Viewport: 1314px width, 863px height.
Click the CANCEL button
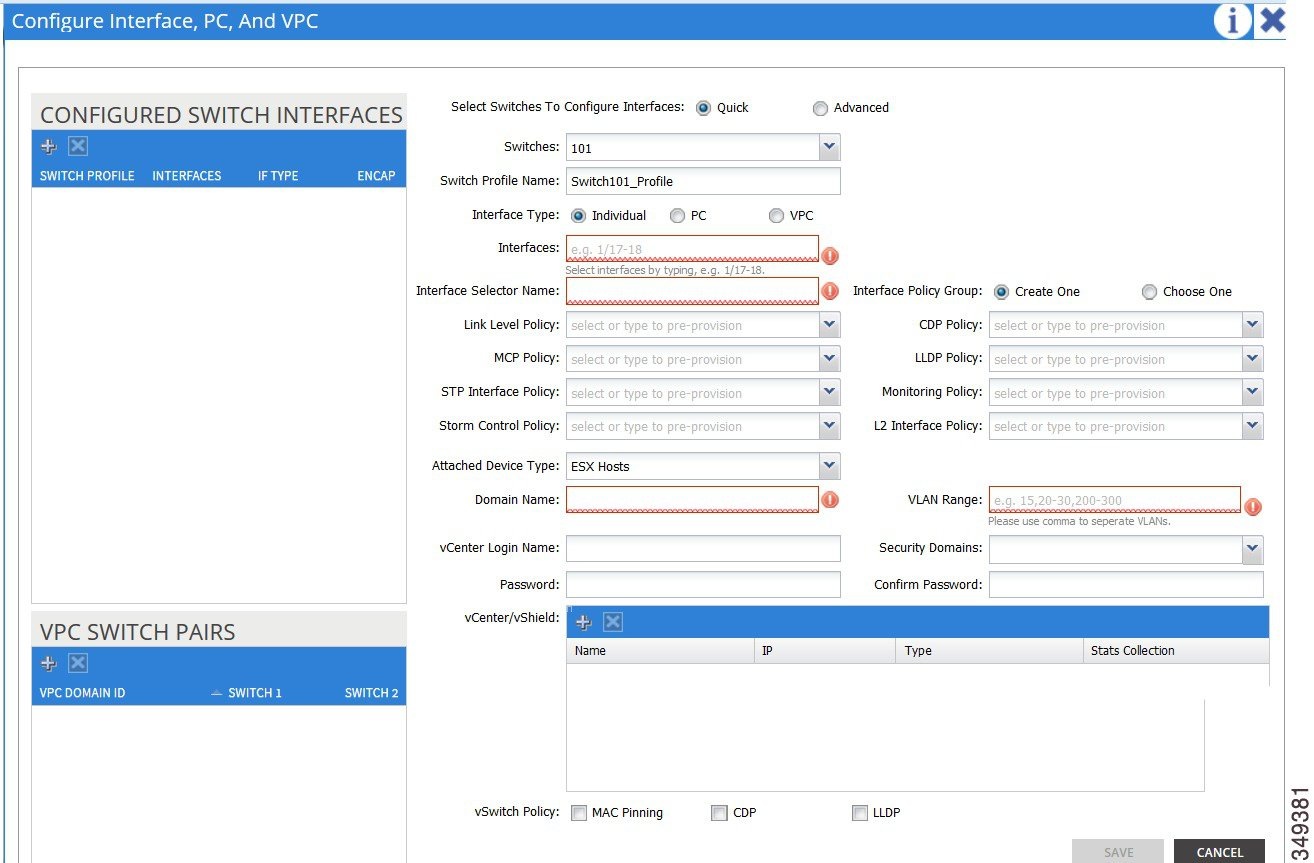point(1219,851)
